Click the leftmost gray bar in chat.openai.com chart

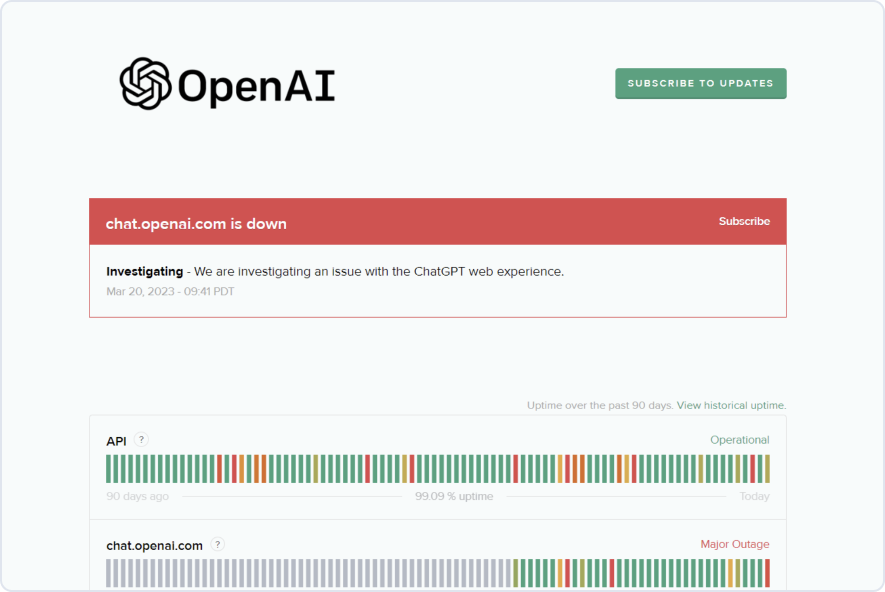click(x=109, y=573)
